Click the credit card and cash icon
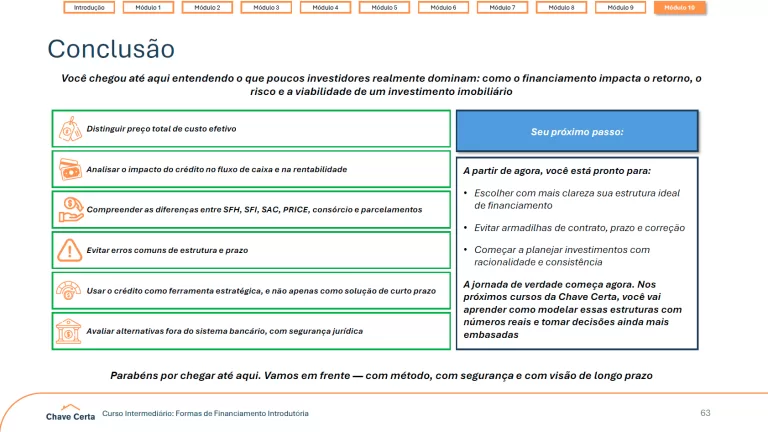The height and width of the screenshot is (432, 768). (x=70, y=169)
